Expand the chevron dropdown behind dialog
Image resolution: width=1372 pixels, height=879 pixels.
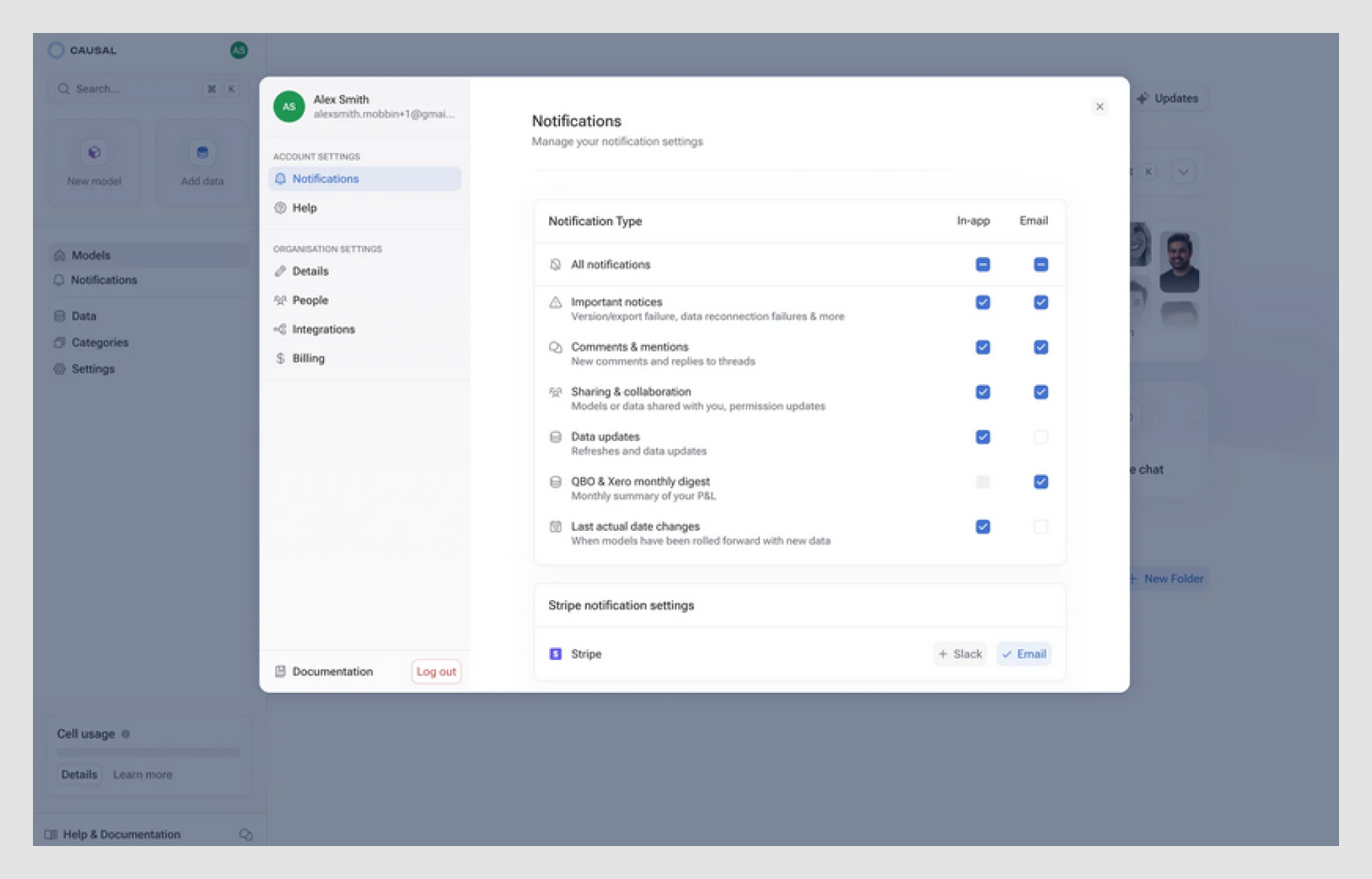point(1183,172)
